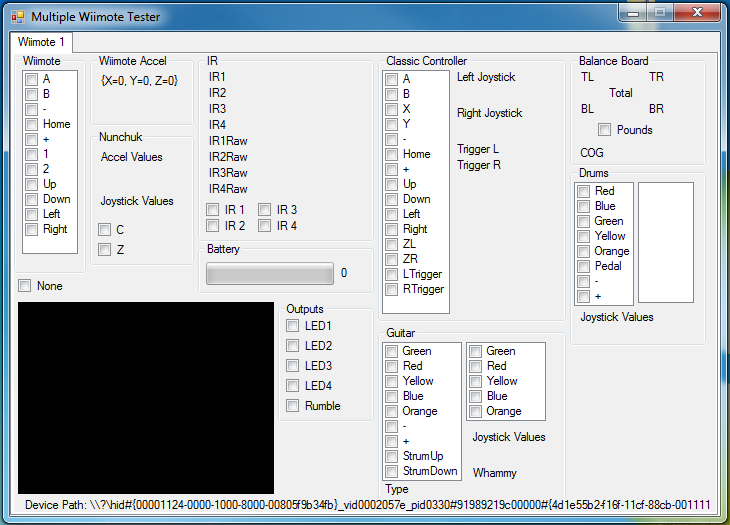
Task: Toggle the Classic Controller ZL checkbox
Action: tap(392, 244)
